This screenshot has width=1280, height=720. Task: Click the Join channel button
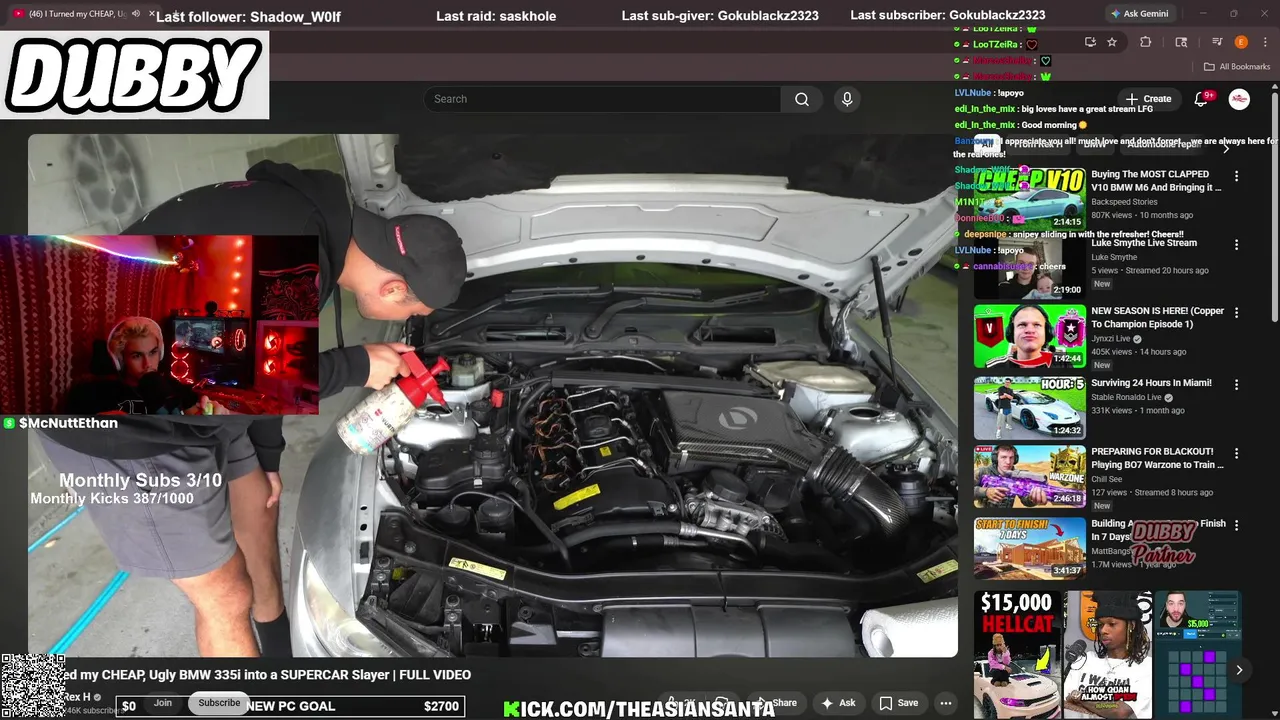[163, 703]
